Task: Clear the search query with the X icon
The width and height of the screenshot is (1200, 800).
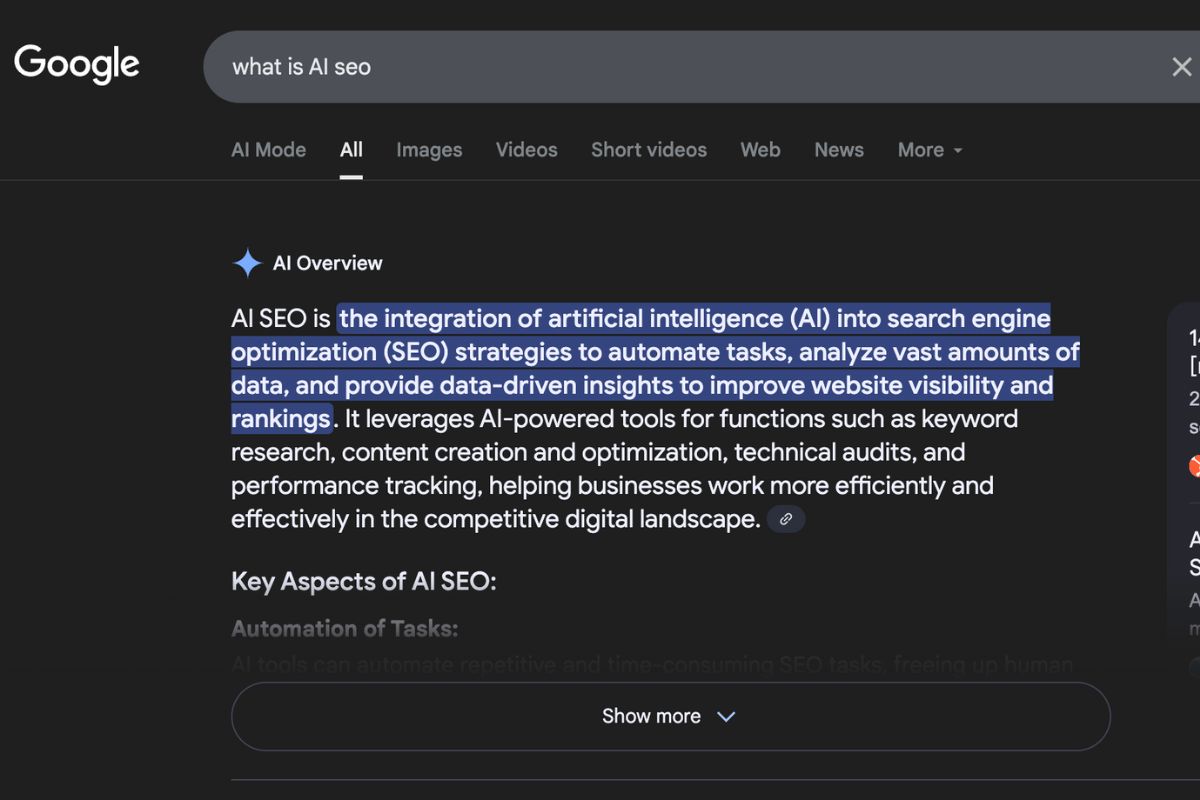Action: [1181, 66]
